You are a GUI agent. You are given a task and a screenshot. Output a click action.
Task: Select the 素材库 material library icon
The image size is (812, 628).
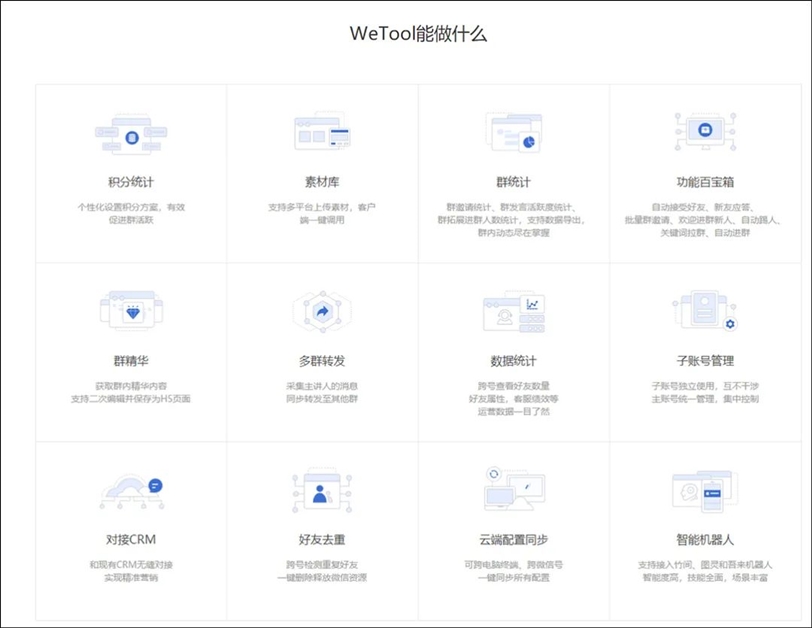coord(322,132)
